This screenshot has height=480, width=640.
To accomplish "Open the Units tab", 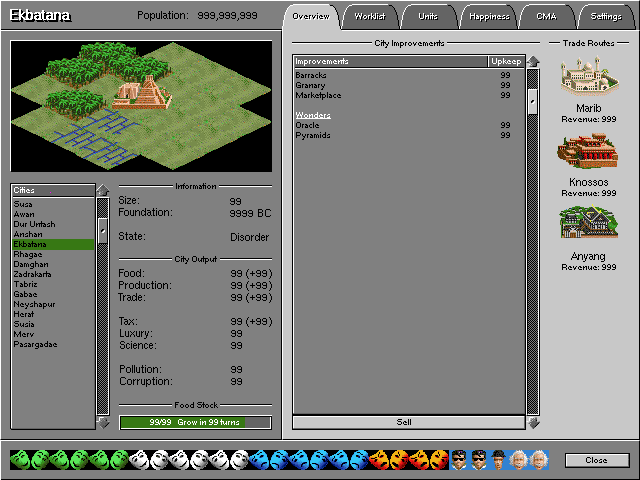I will [x=428, y=16].
